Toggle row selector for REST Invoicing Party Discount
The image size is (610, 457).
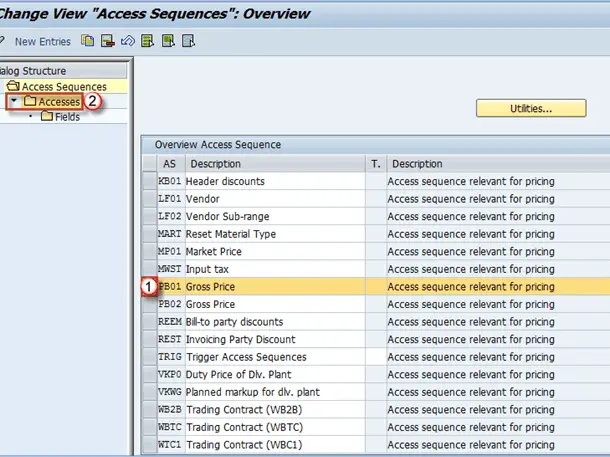149,339
